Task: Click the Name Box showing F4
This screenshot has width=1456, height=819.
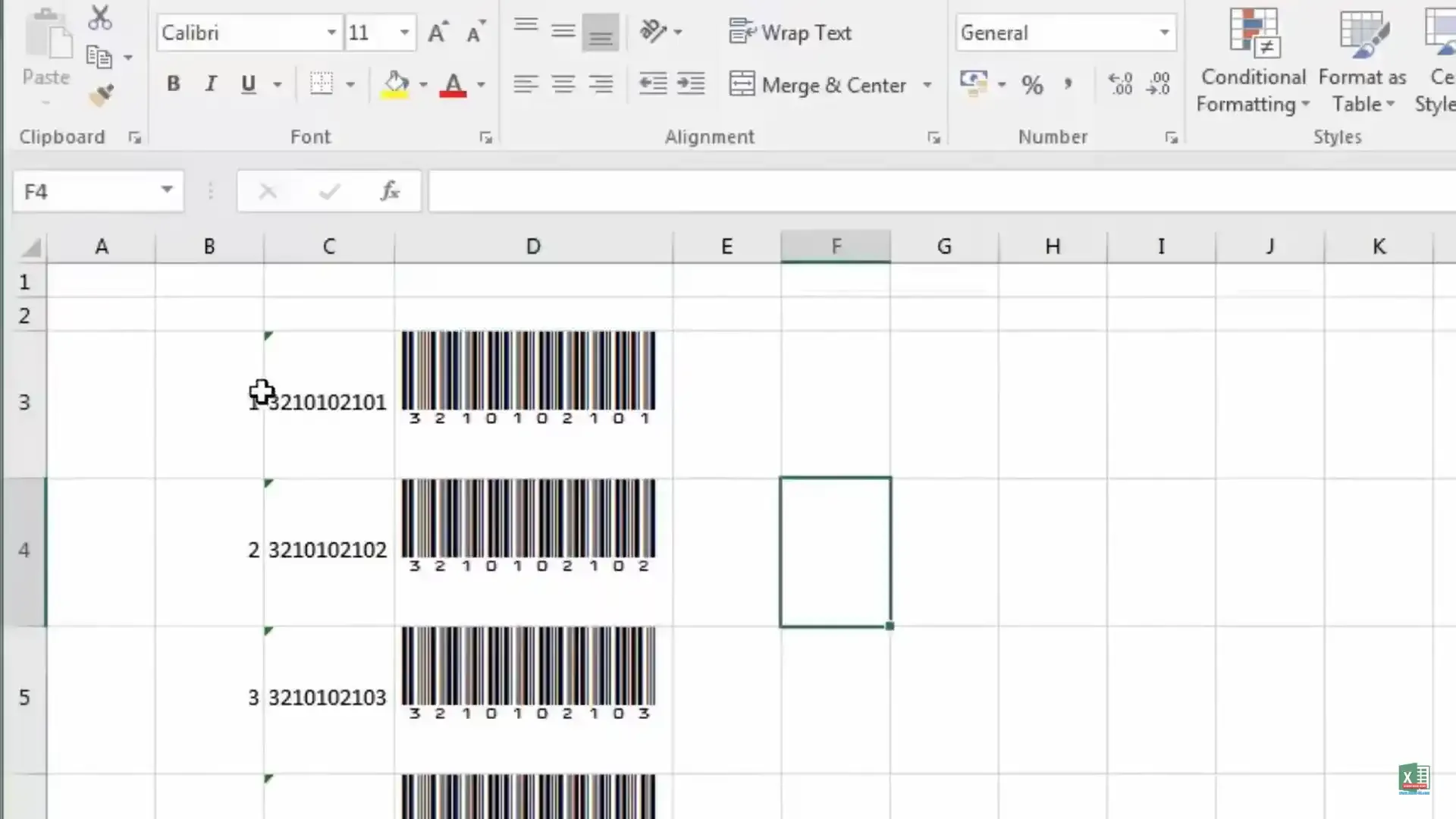Action: click(83, 192)
